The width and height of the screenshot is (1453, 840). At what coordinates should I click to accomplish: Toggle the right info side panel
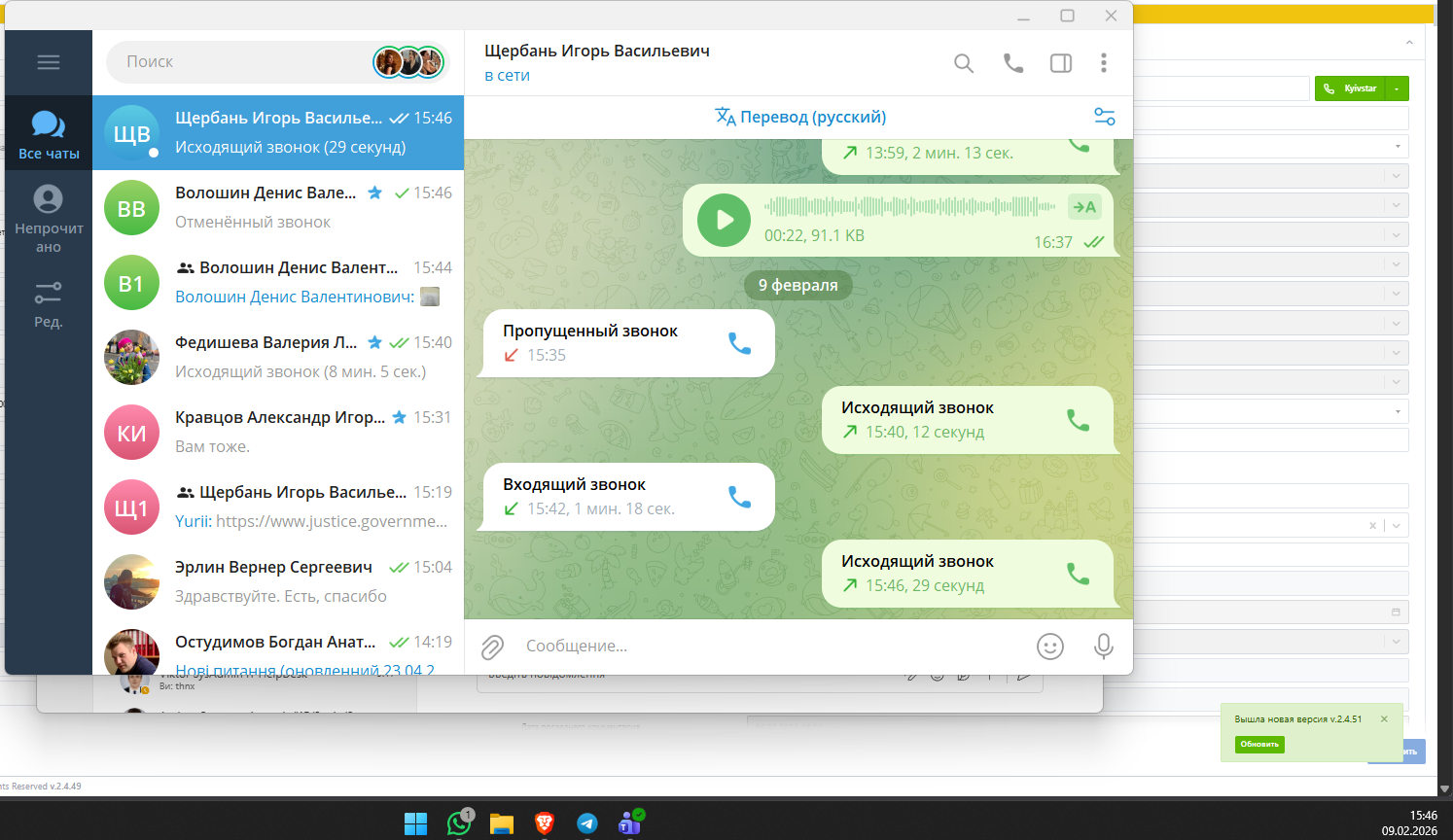1061,63
